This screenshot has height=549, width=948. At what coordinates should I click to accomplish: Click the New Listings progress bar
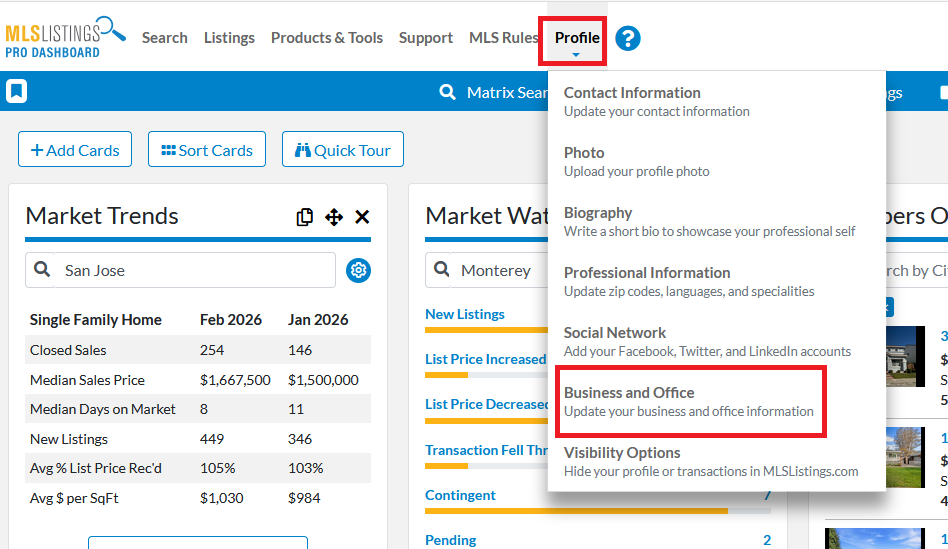point(487,330)
